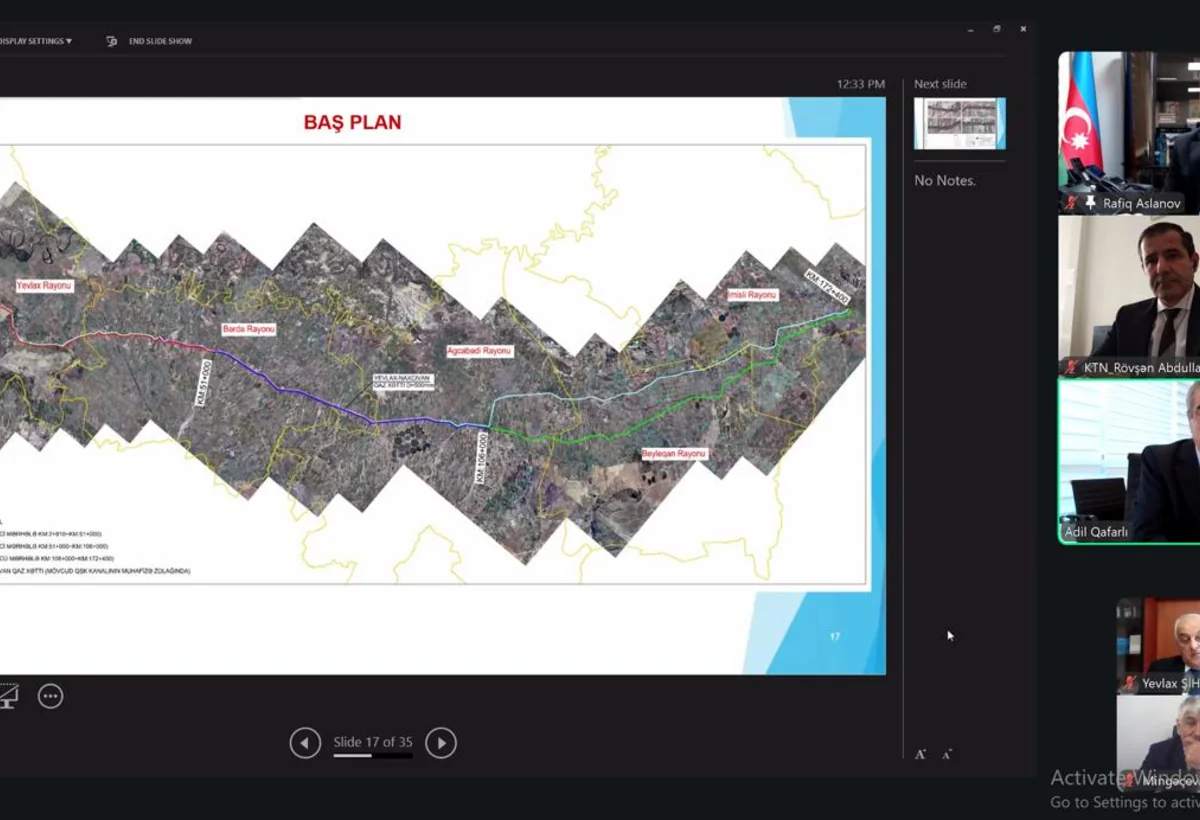Click the İmişli Rayonu map label
Viewport: 1200px width, 820px height.
[752, 295]
